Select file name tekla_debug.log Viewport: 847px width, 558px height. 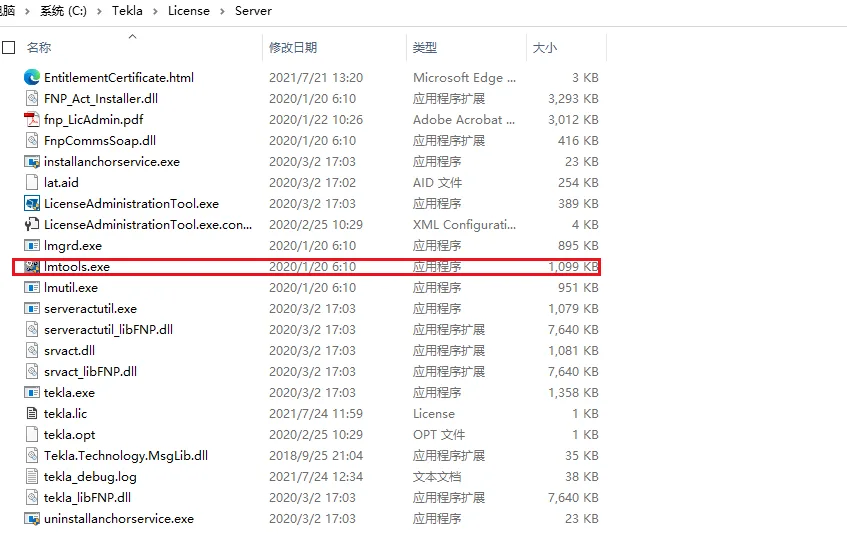coord(90,476)
